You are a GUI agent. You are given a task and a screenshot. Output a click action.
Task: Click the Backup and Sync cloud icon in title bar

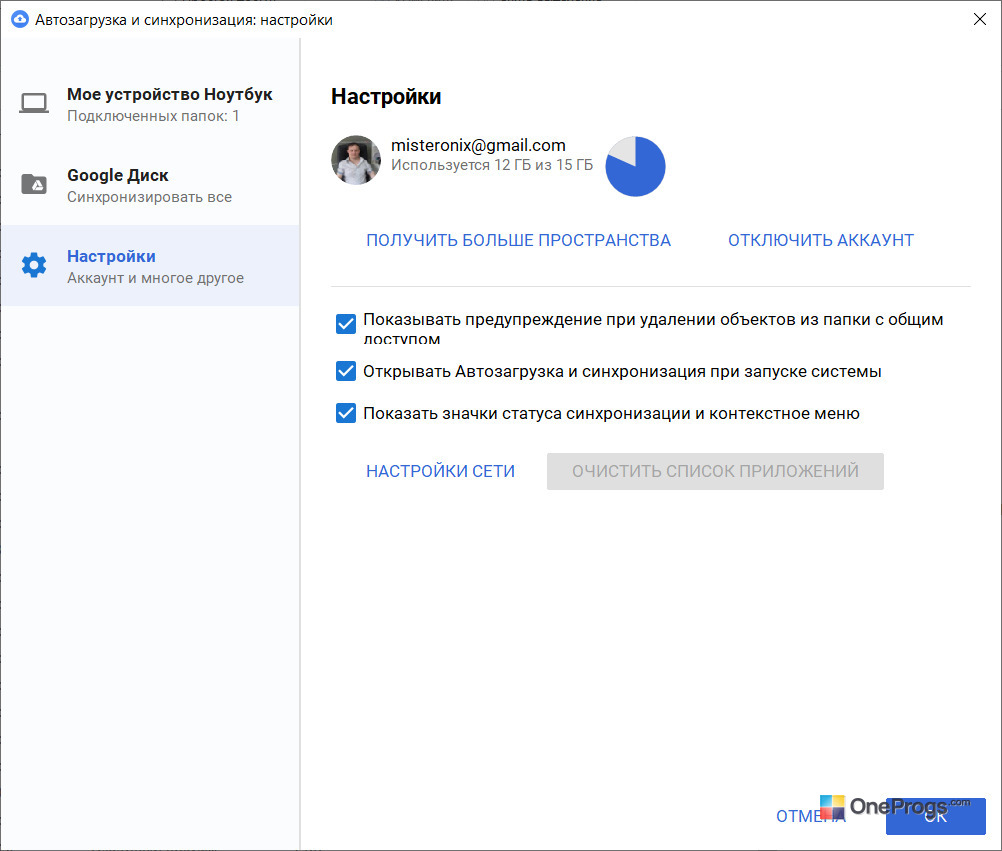coord(20,19)
